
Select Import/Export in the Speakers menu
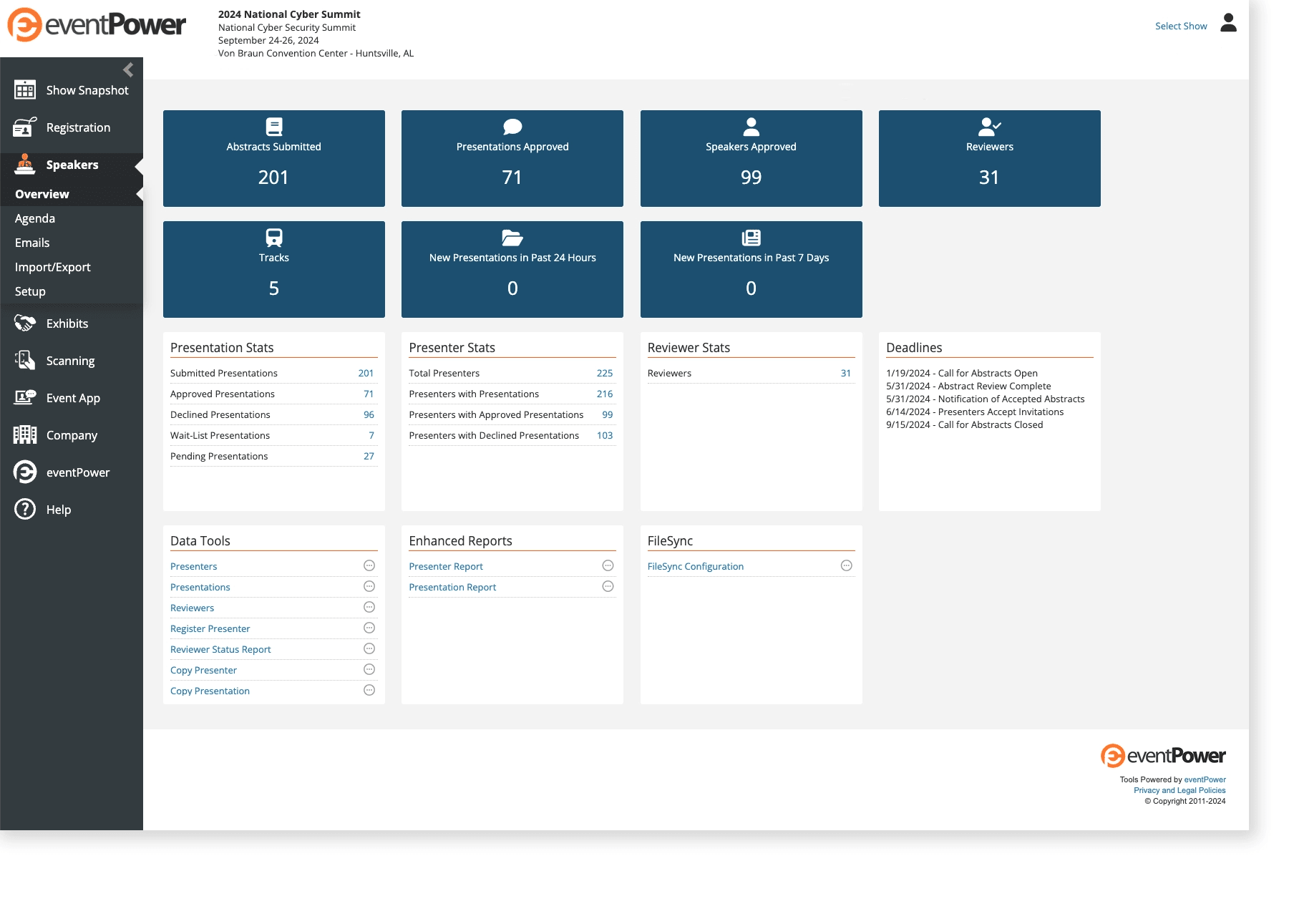tap(53, 267)
